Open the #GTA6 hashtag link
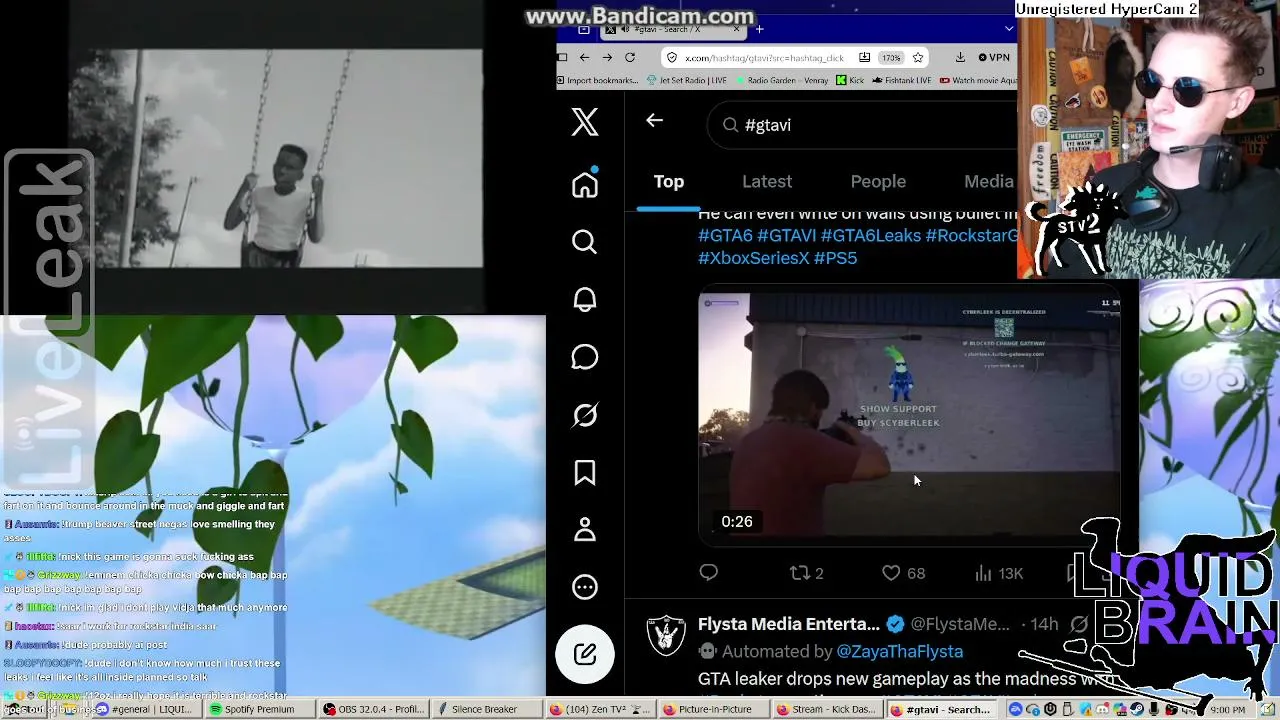The width and height of the screenshot is (1280, 720). click(725, 236)
